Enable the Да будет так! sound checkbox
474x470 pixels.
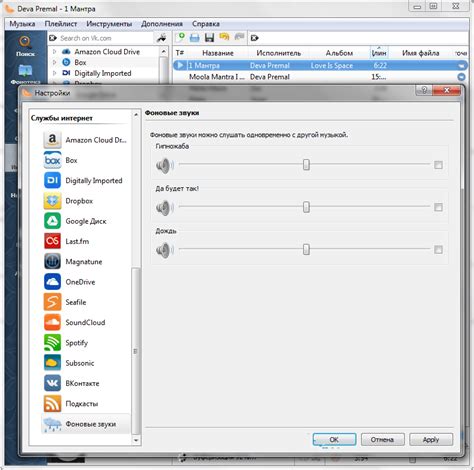click(438, 207)
